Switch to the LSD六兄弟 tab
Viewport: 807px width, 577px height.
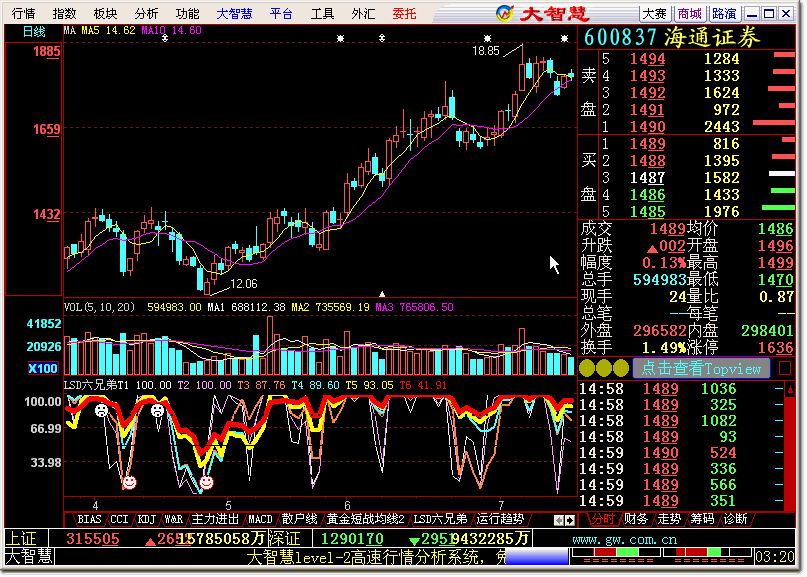441,519
